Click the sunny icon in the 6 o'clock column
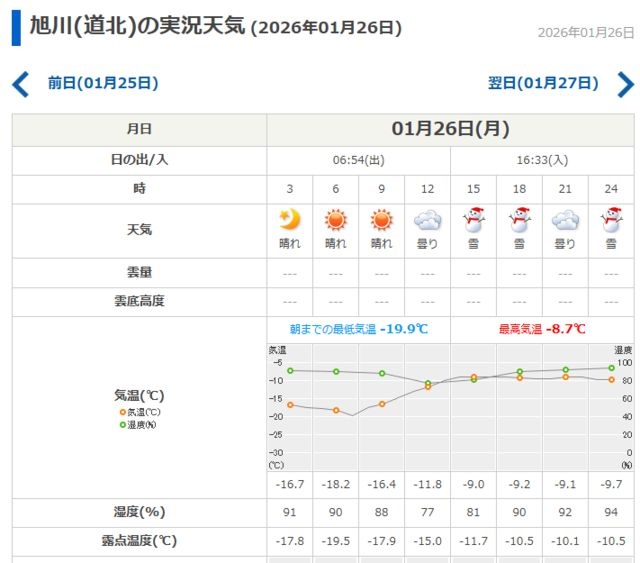Image resolution: width=640 pixels, height=563 pixels. coord(335,220)
